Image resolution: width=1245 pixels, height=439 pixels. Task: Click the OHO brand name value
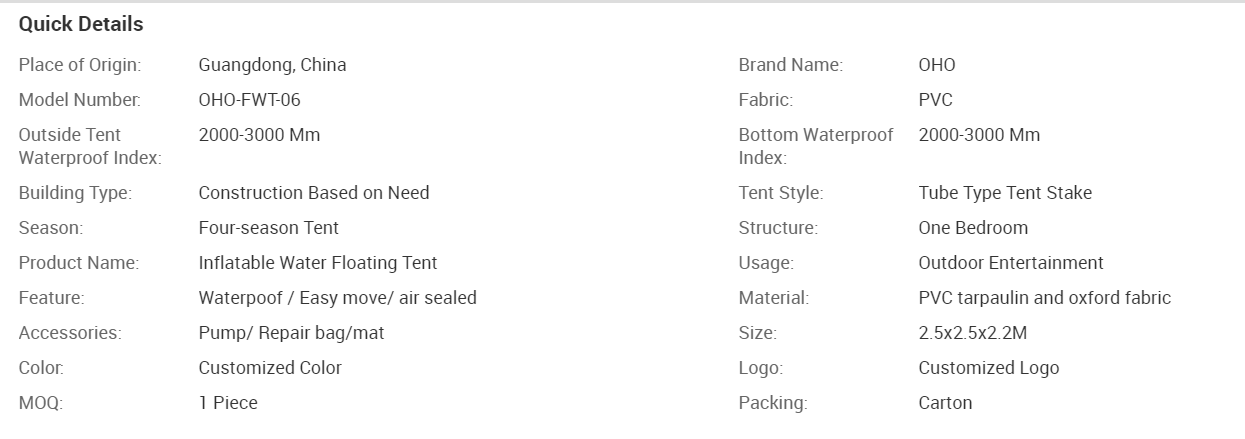[937, 65]
